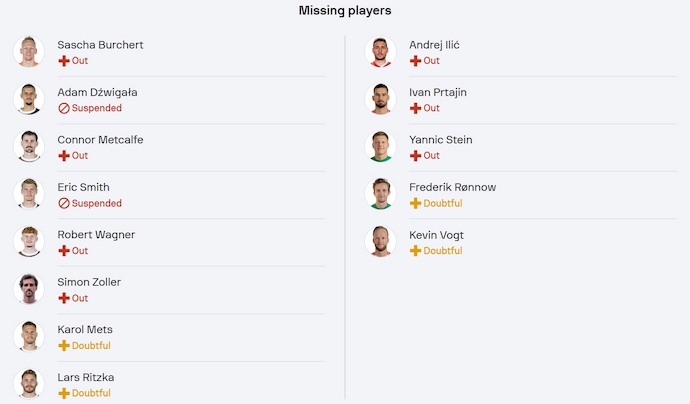Click red cross icon under Simon Zoller
Viewport: 690px width, 404px height.
(63, 298)
